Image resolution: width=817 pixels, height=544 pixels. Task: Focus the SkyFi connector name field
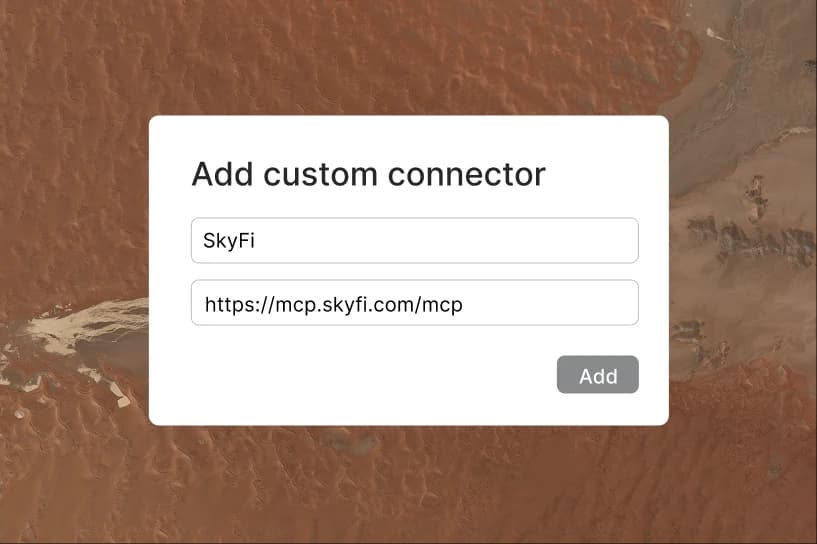[x=415, y=240]
